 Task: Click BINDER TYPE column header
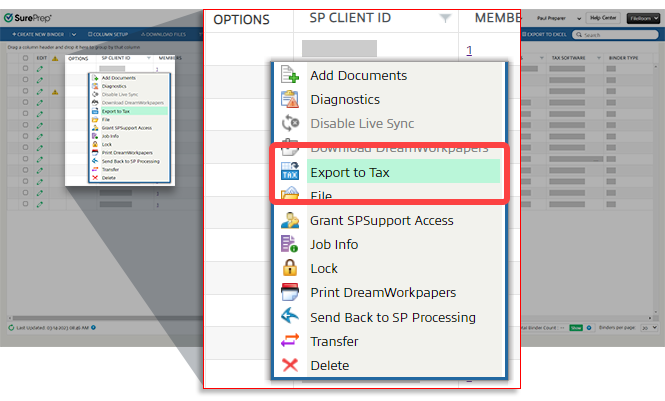[x=623, y=58]
